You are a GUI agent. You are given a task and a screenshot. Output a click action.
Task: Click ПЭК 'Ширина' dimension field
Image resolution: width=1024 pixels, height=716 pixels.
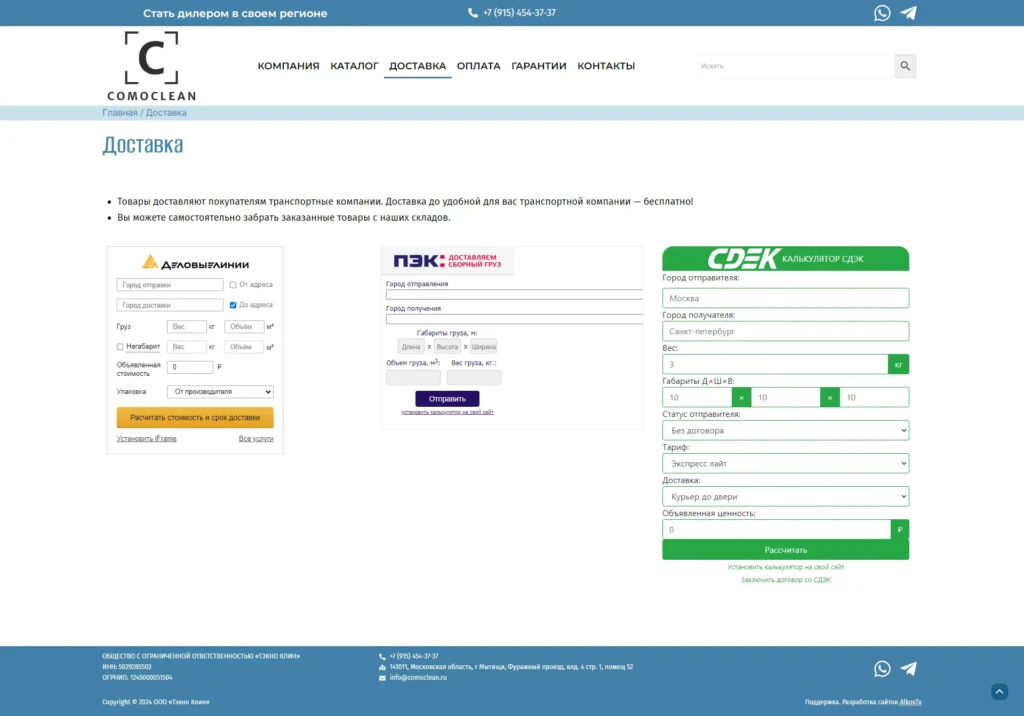tap(483, 347)
